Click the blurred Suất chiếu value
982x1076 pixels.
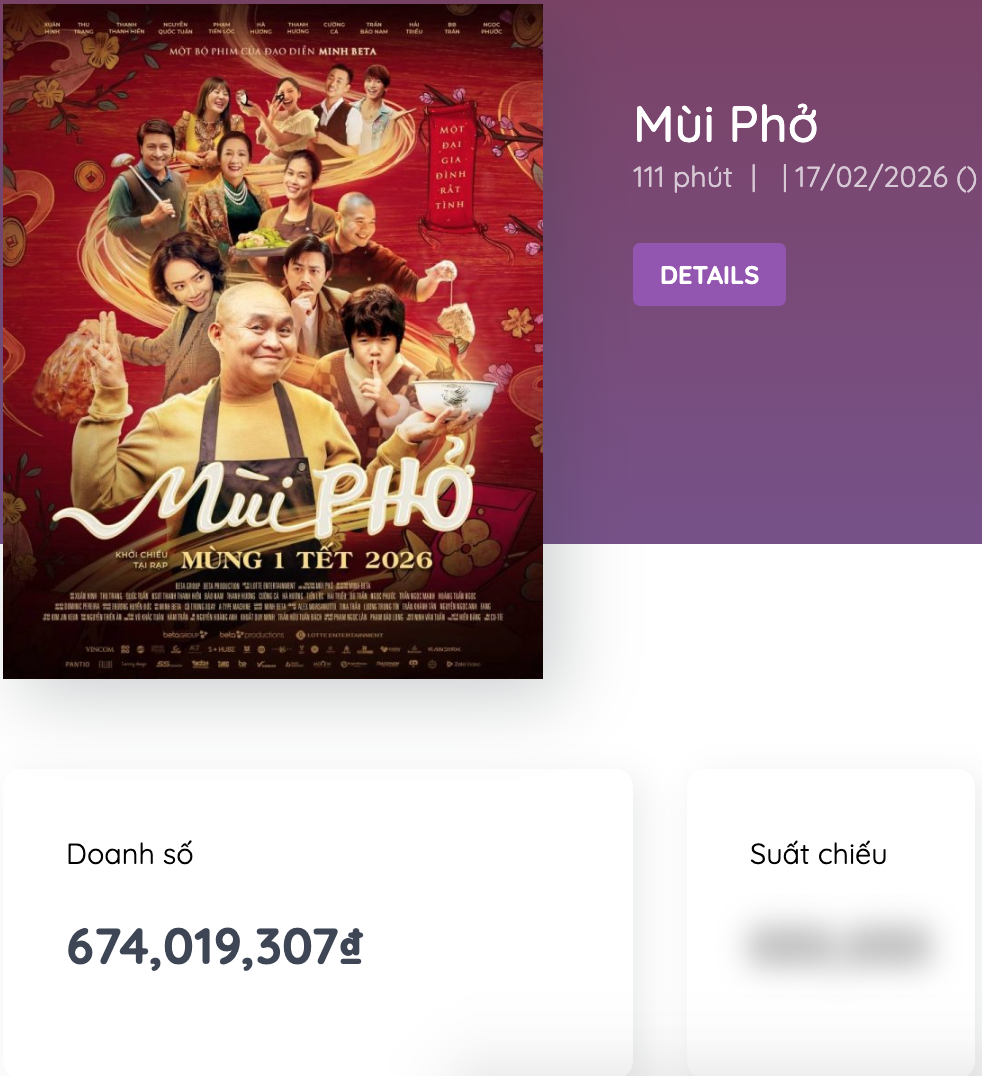pyautogui.click(x=838, y=945)
